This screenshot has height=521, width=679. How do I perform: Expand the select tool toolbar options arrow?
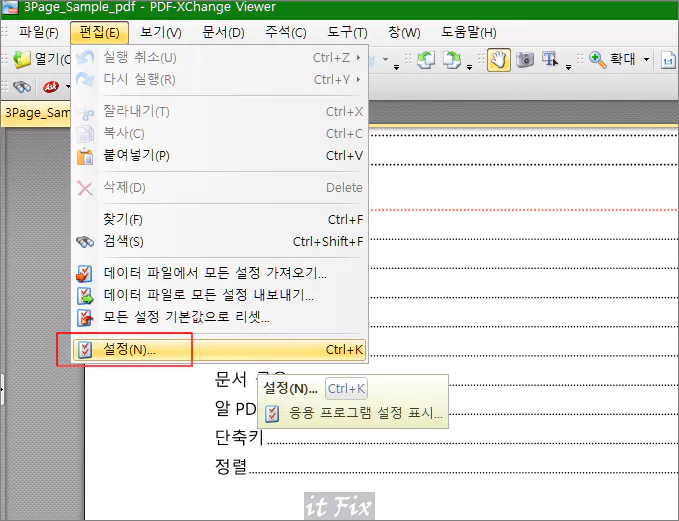[569, 67]
